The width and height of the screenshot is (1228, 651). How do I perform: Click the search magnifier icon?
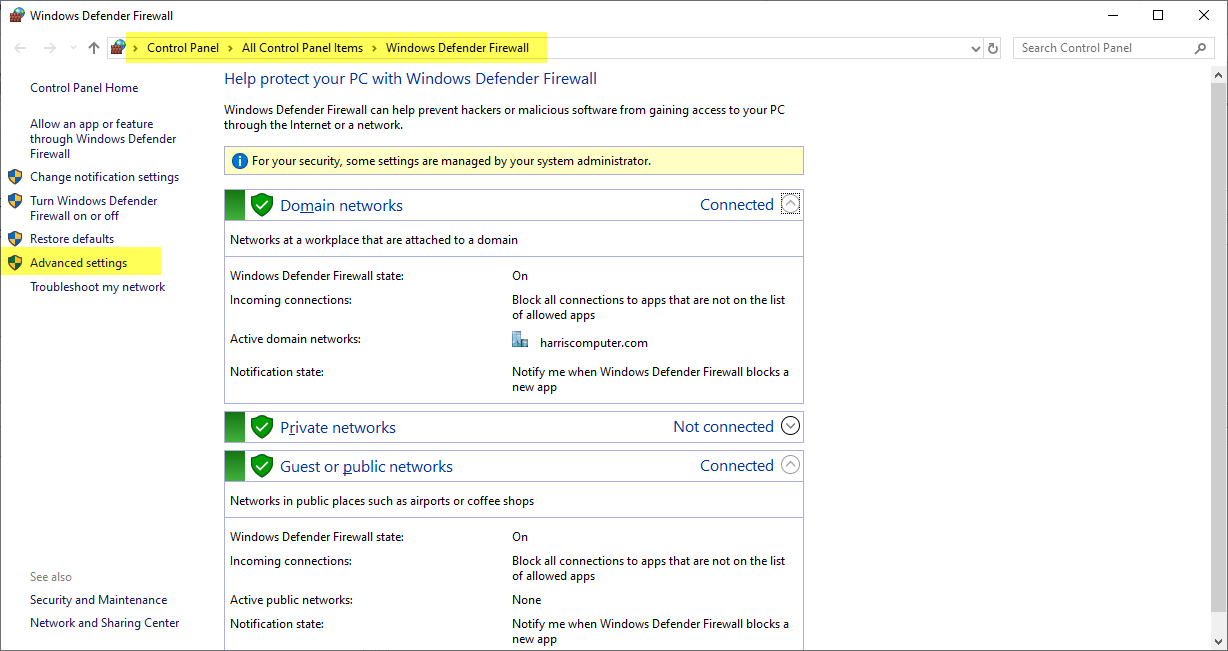pyautogui.click(x=1200, y=48)
